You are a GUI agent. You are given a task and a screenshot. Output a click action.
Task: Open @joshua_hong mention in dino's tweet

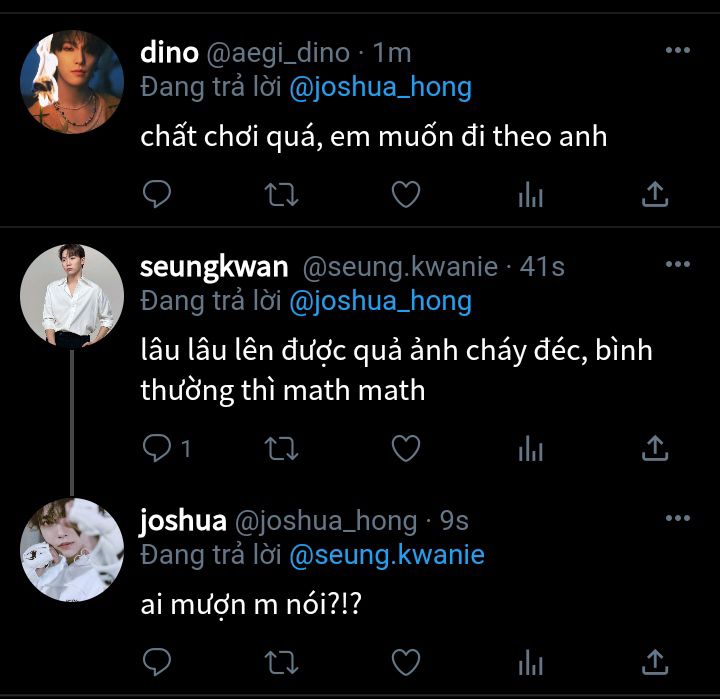tap(380, 87)
